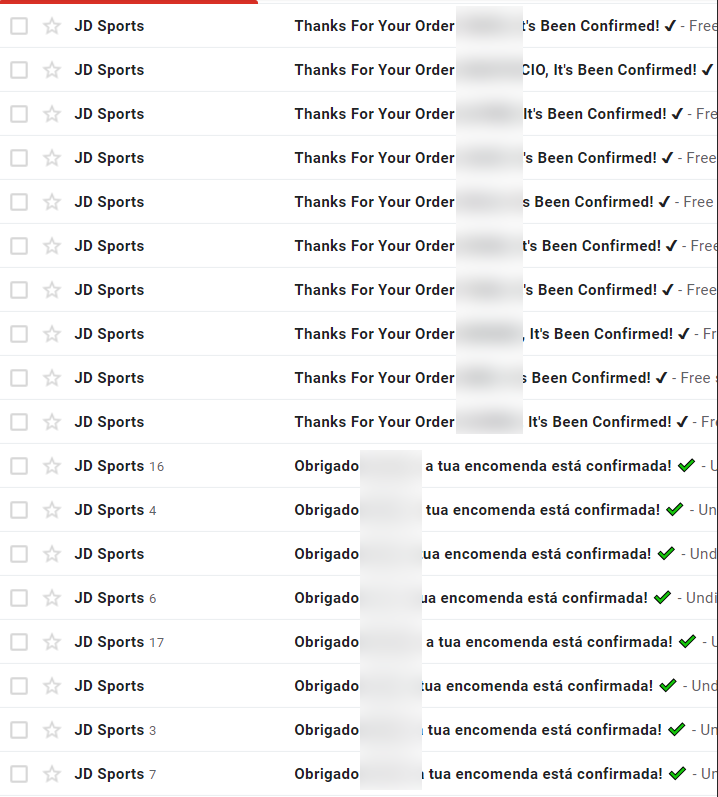The image size is (718, 797).
Task: Tick the checkbox for JD Sports 4 email
Action: (19, 510)
